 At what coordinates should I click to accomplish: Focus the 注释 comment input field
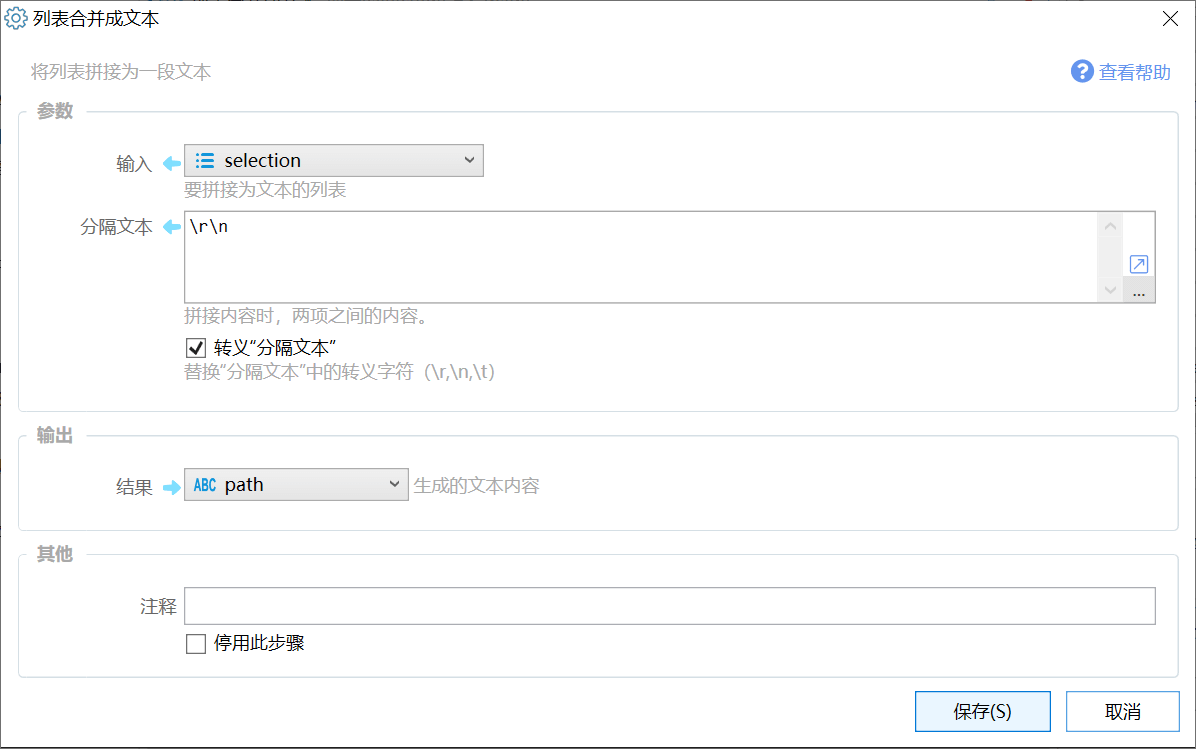pyautogui.click(x=670, y=606)
